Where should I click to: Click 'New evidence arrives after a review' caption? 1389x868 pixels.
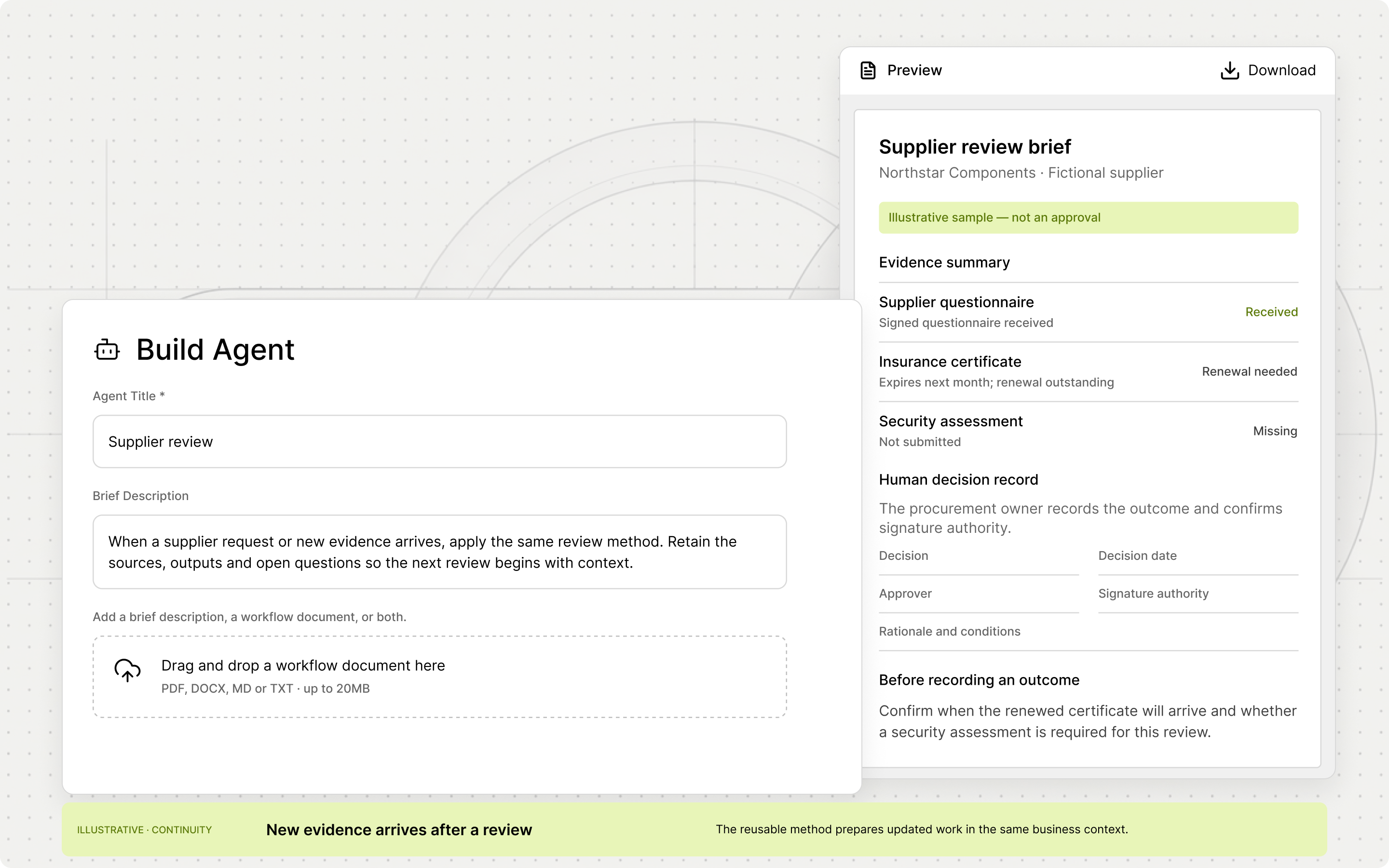point(399,829)
